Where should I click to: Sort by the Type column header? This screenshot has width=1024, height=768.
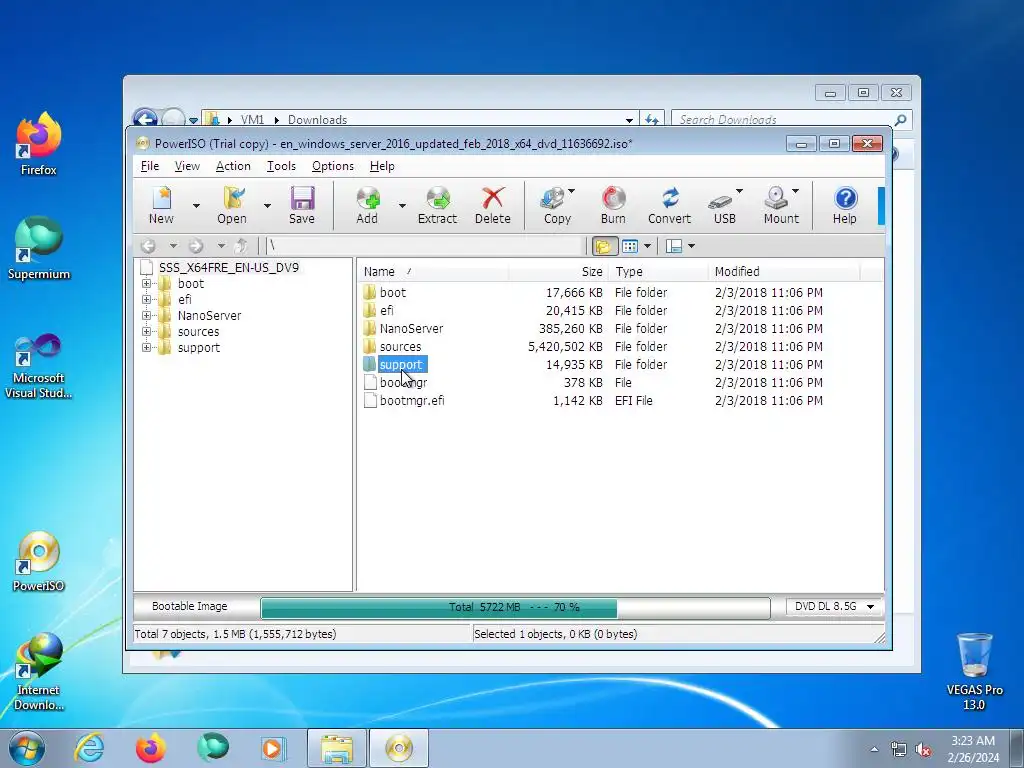pos(658,272)
